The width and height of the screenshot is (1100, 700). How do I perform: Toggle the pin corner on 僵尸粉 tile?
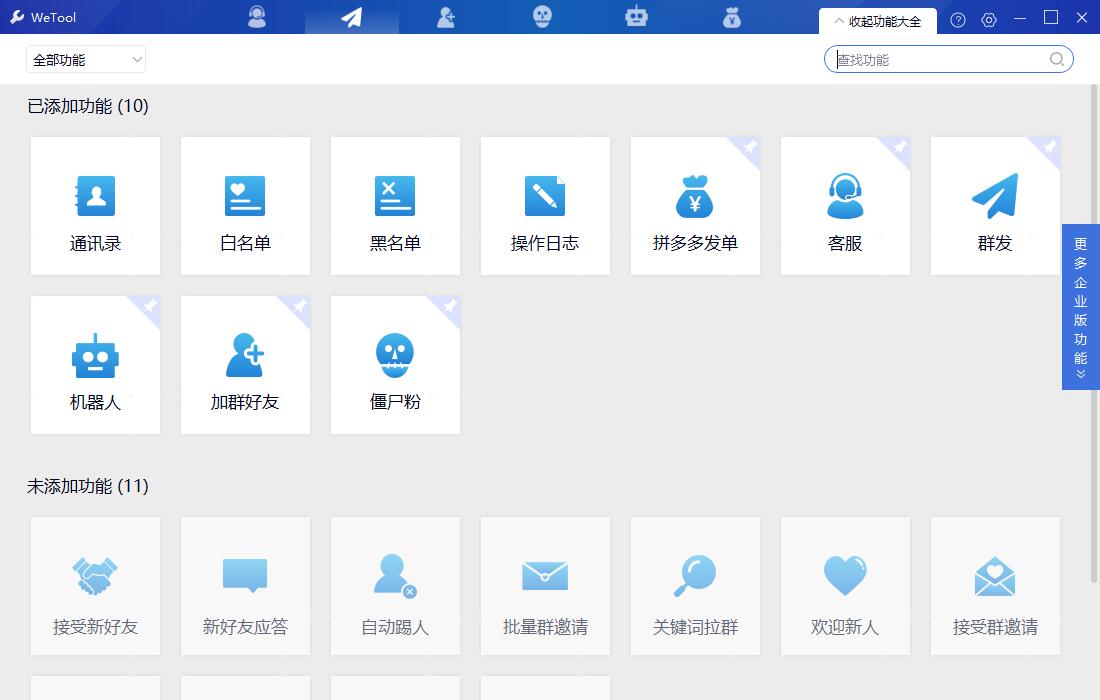coord(449,306)
